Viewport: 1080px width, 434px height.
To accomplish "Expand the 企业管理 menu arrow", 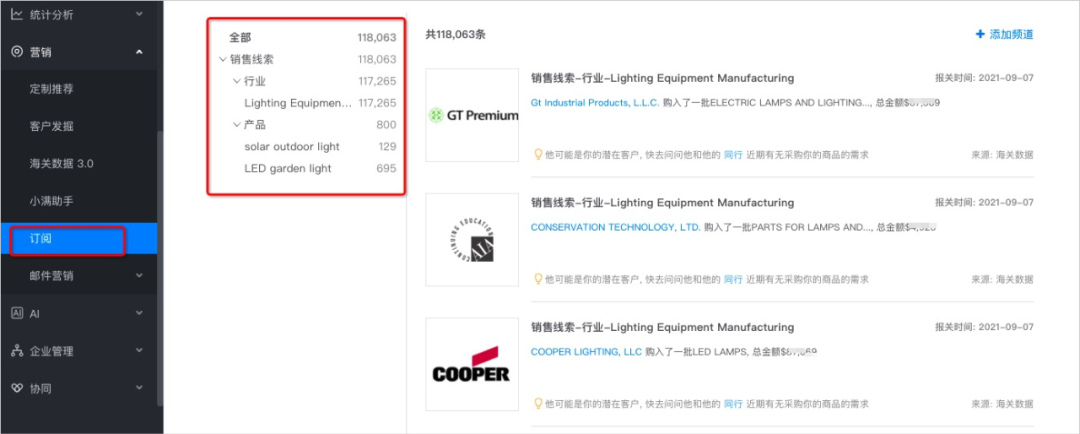I will click(x=140, y=351).
